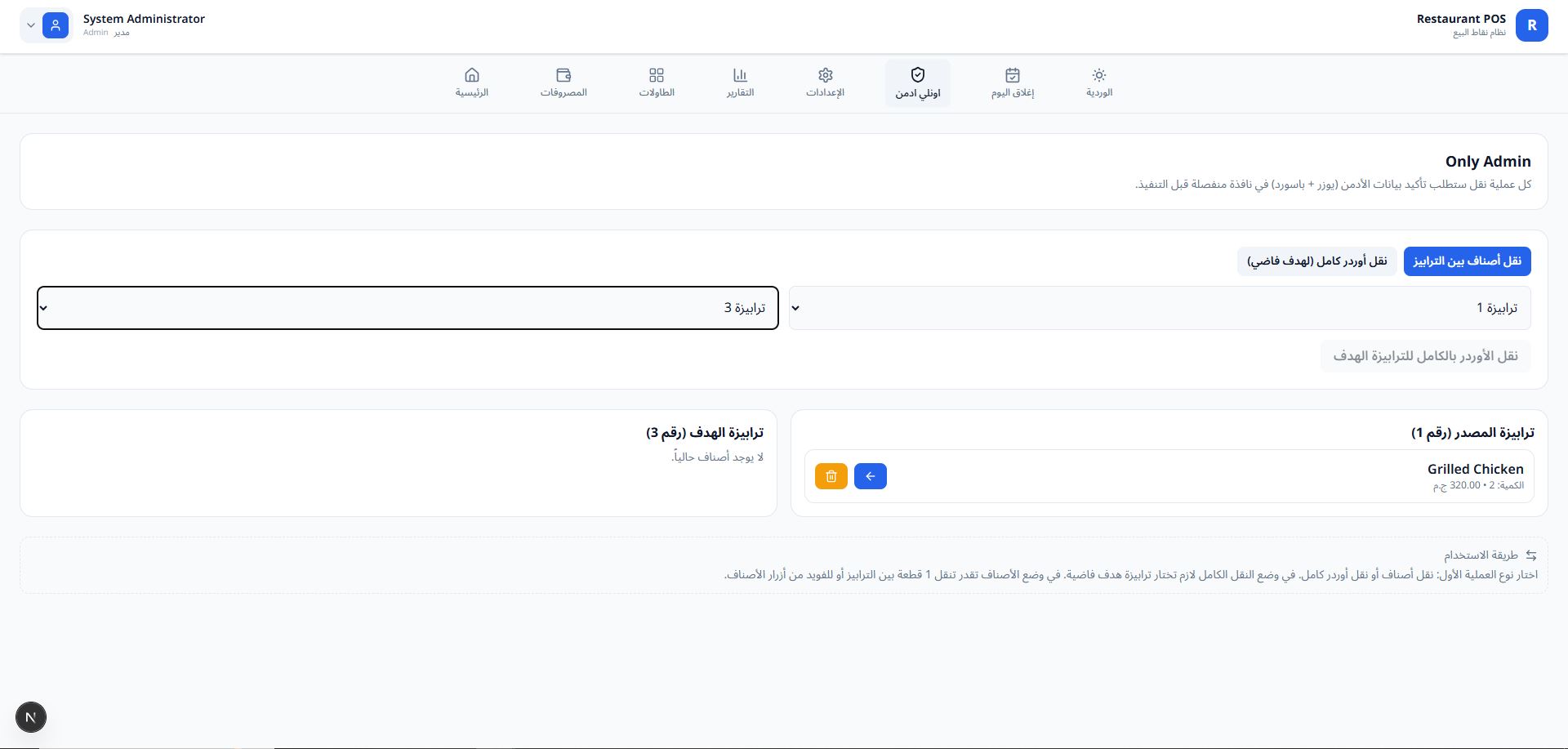The image size is (1568, 749).
Task: Click the System Administrator name label
Action: pyautogui.click(x=144, y=19)
